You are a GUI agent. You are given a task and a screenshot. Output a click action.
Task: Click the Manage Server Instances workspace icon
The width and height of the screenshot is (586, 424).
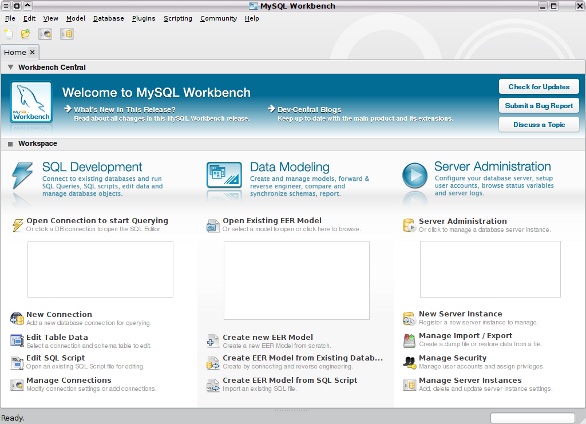[409, 385]
